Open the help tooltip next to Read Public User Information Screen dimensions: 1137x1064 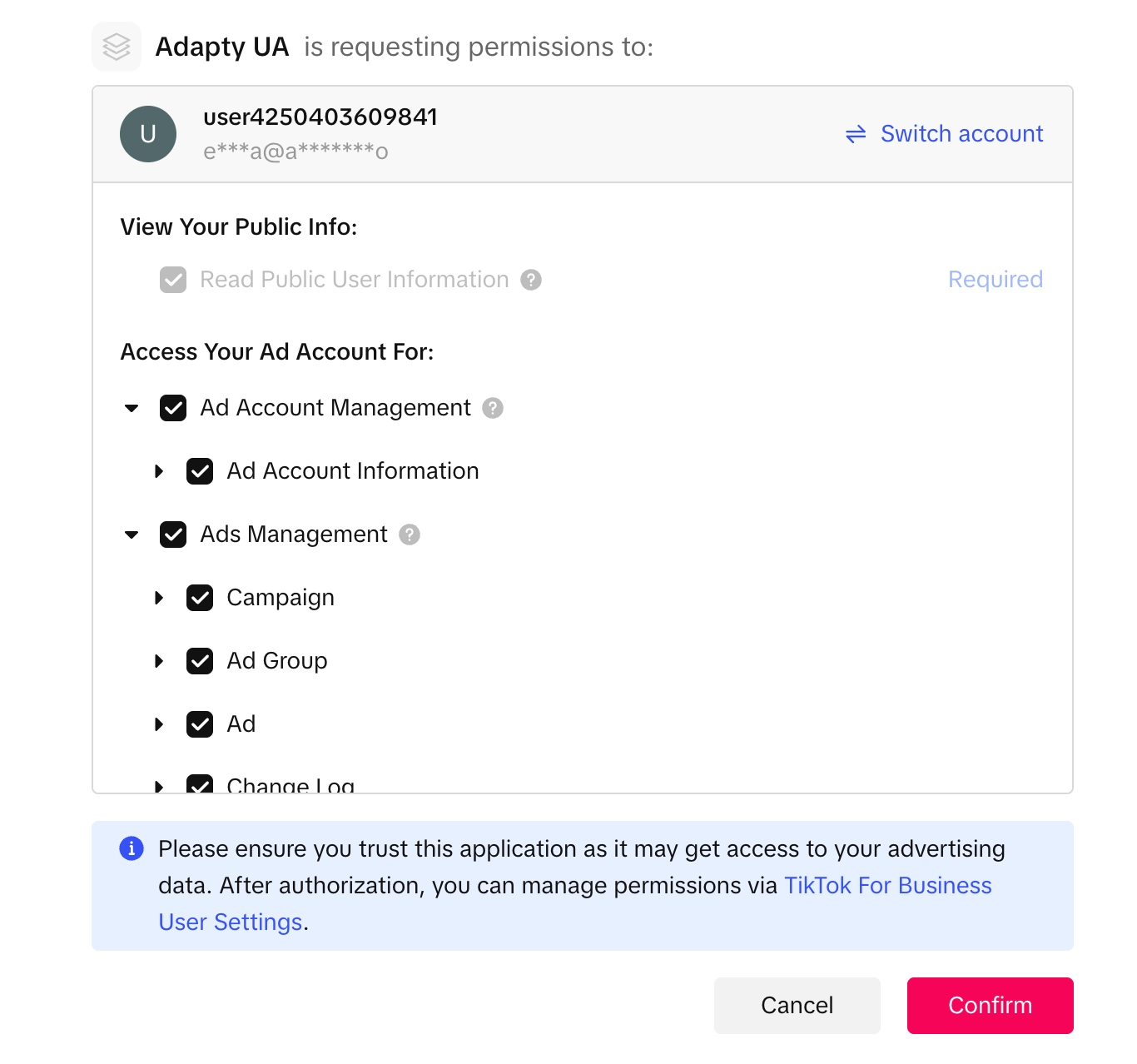531,280
